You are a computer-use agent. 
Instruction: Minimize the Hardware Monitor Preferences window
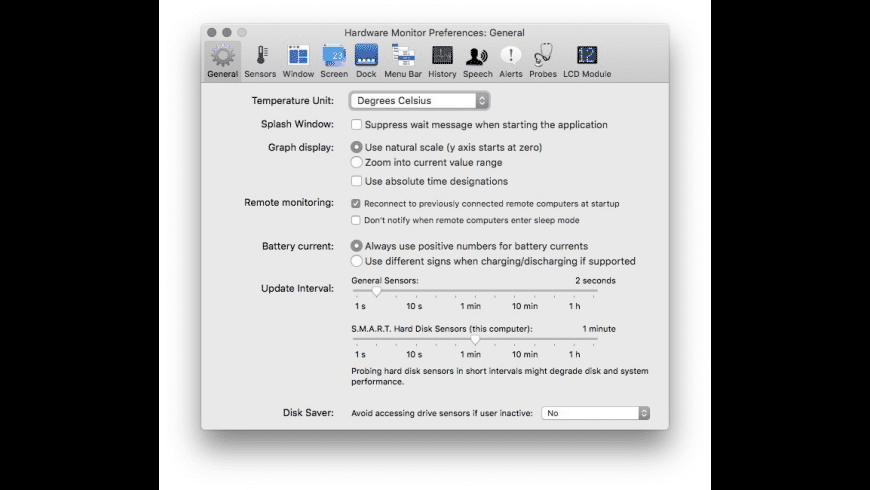227,33
